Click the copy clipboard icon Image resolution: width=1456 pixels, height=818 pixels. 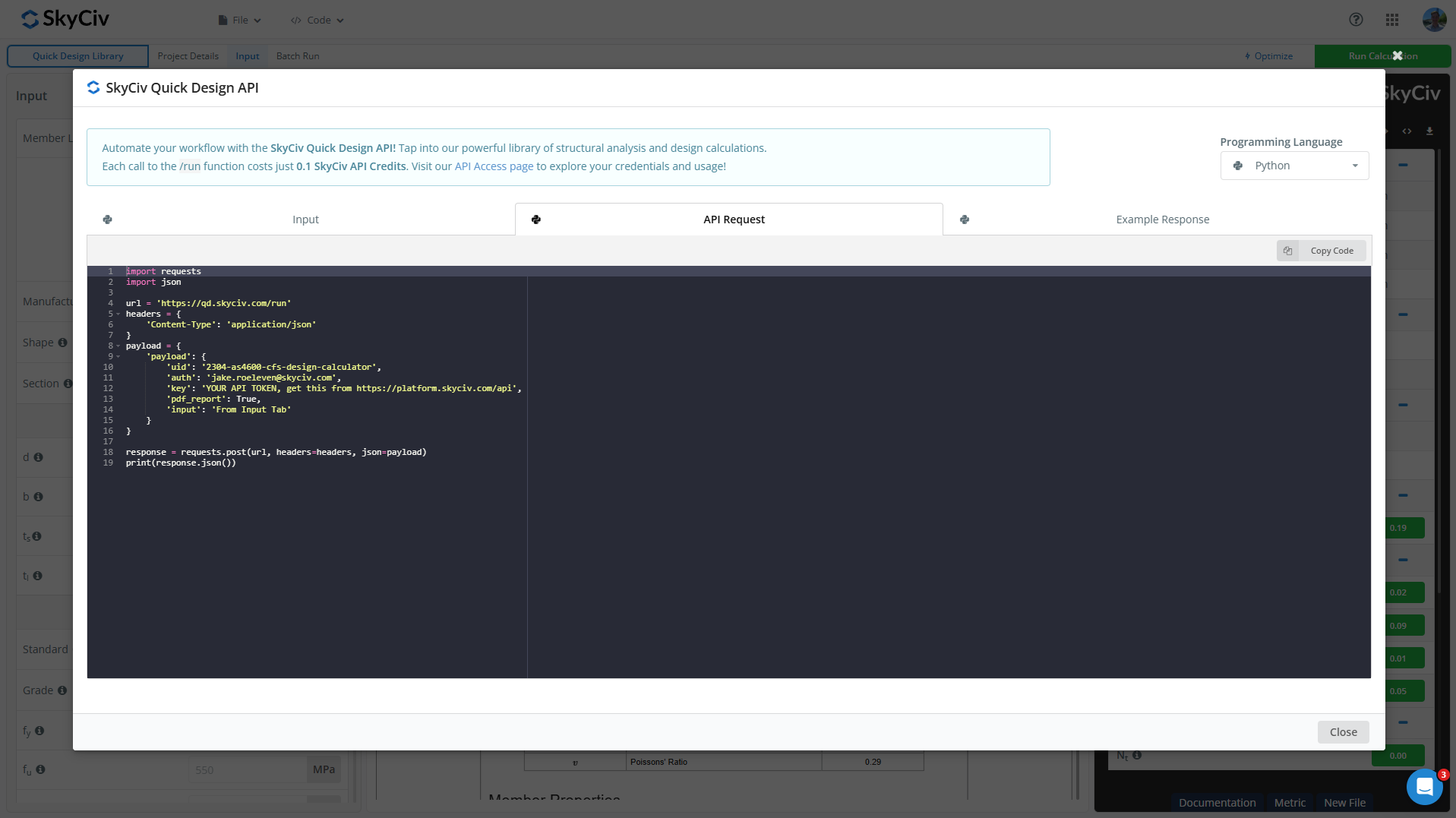click(1287, 251)
